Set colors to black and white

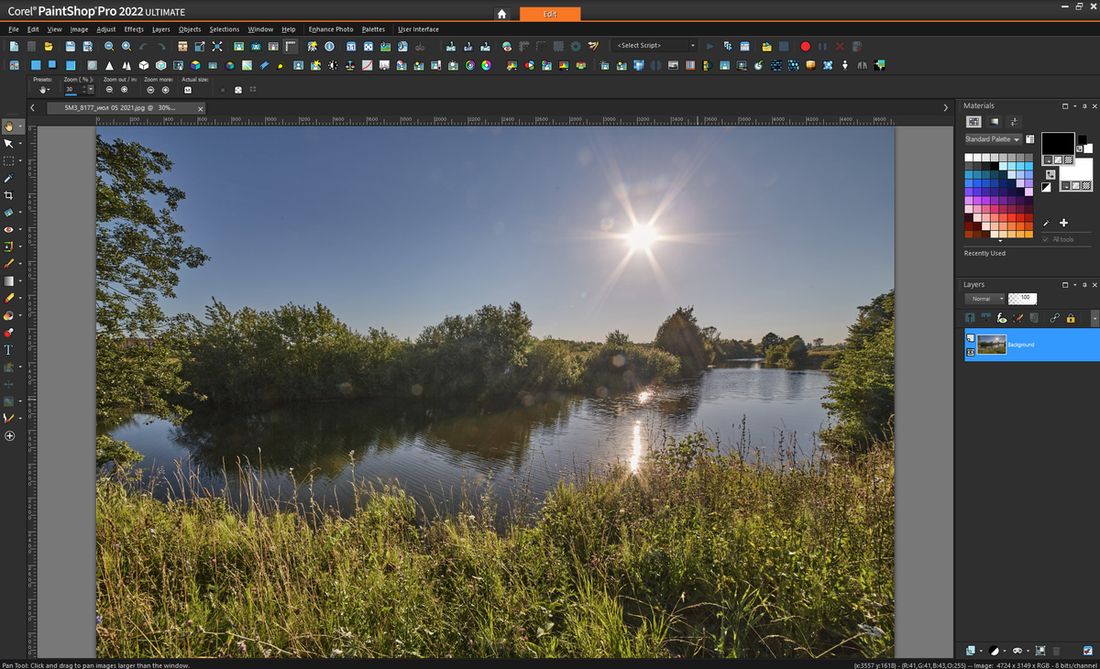tap(1046, 187)
